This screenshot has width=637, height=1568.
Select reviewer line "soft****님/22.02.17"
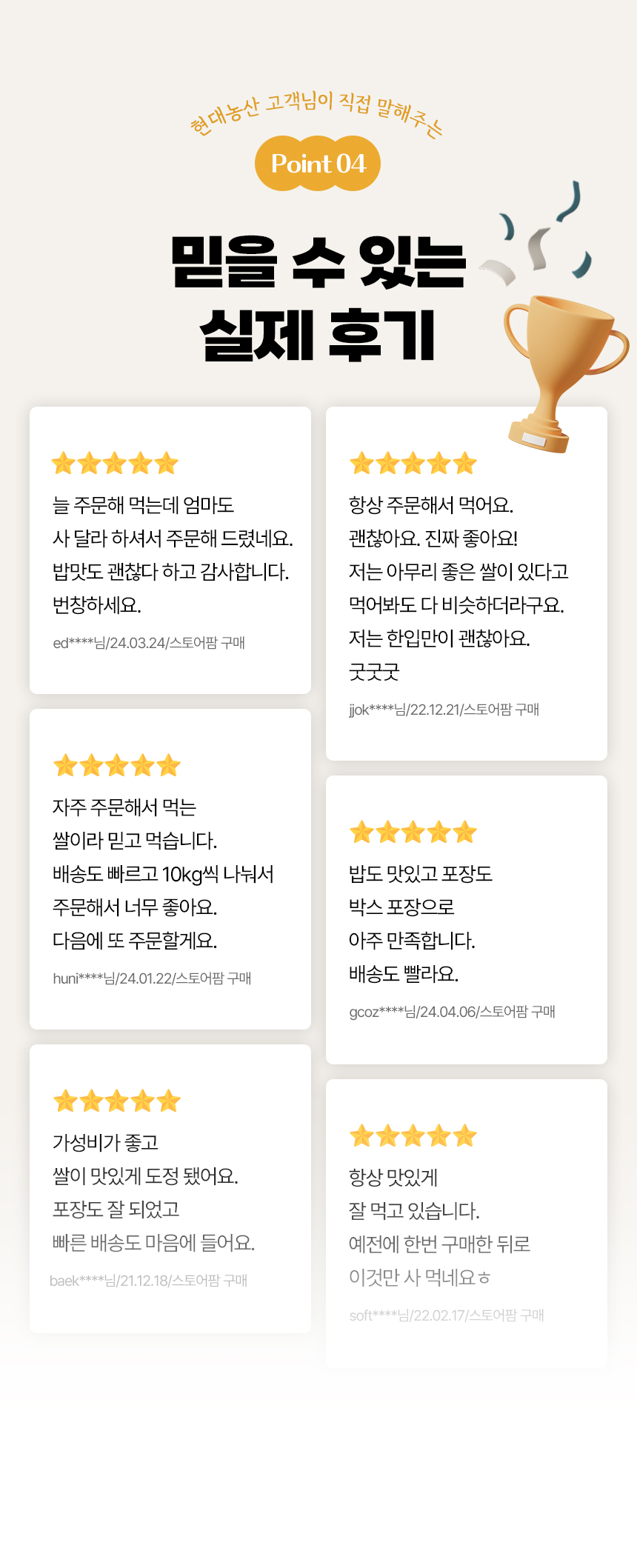(x=447, y=1315)
